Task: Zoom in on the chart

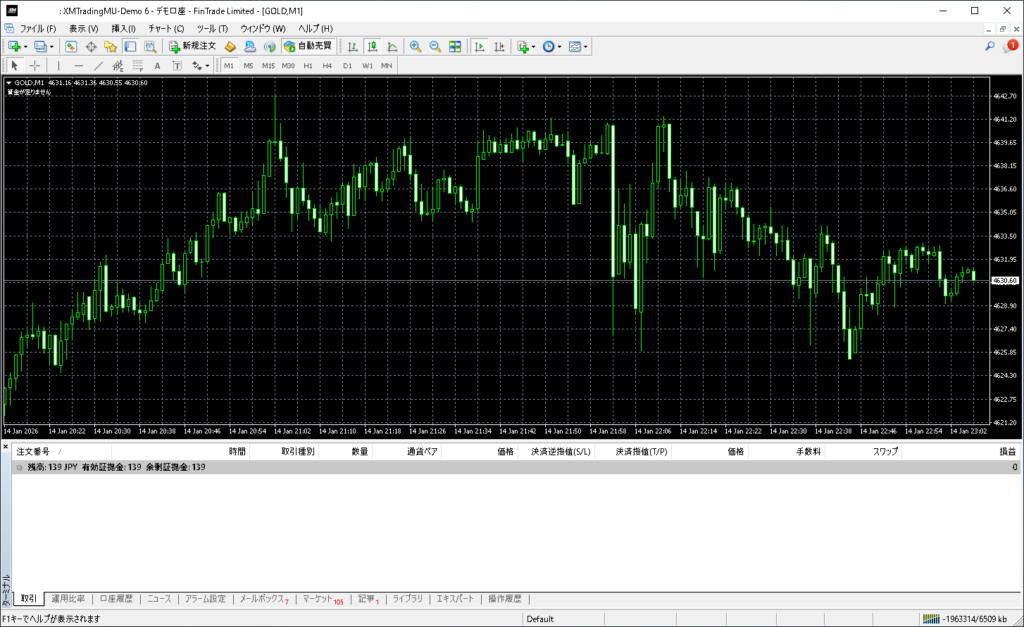Action: point(415,46)
